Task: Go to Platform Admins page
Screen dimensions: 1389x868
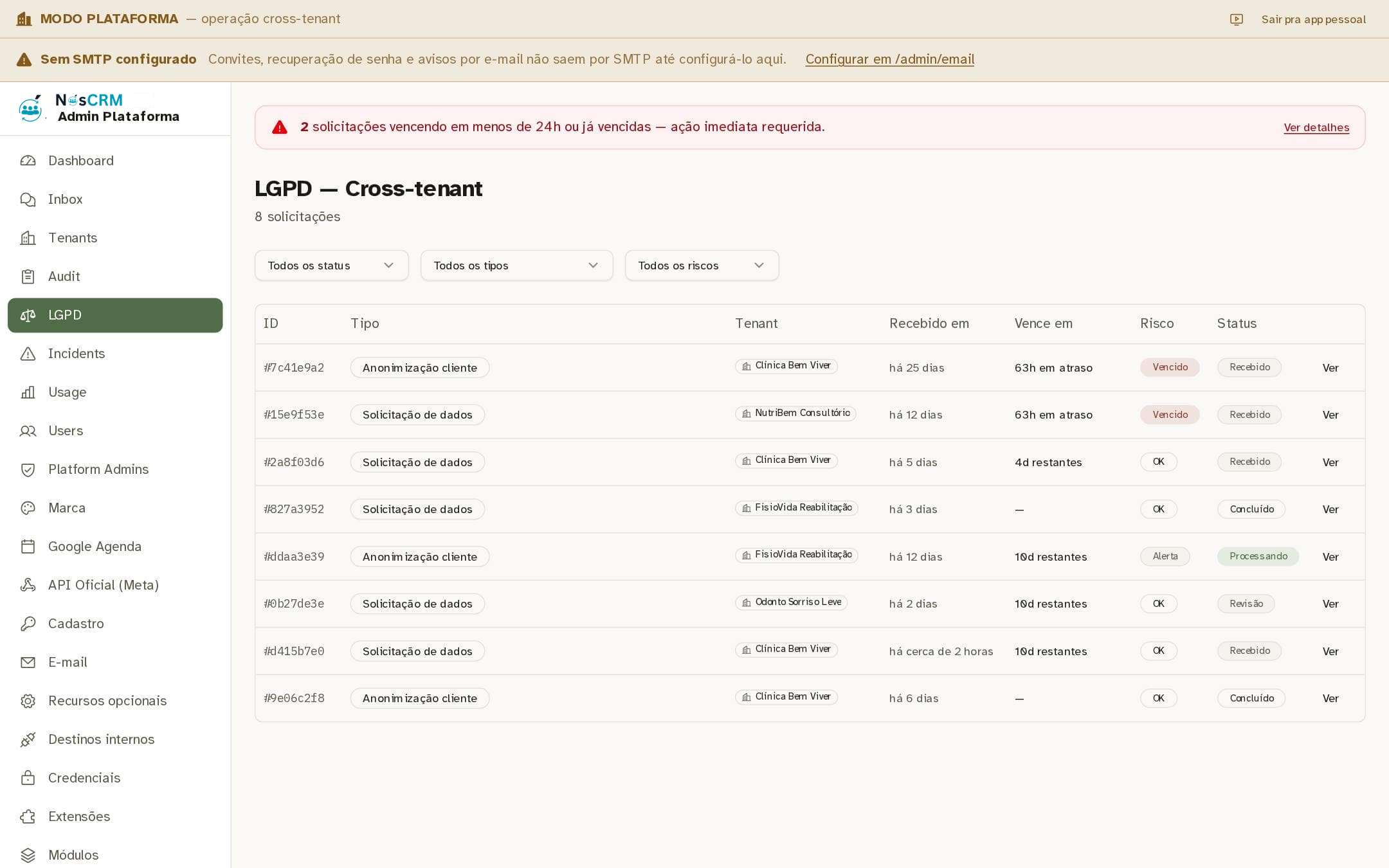Action: (115, 469)
